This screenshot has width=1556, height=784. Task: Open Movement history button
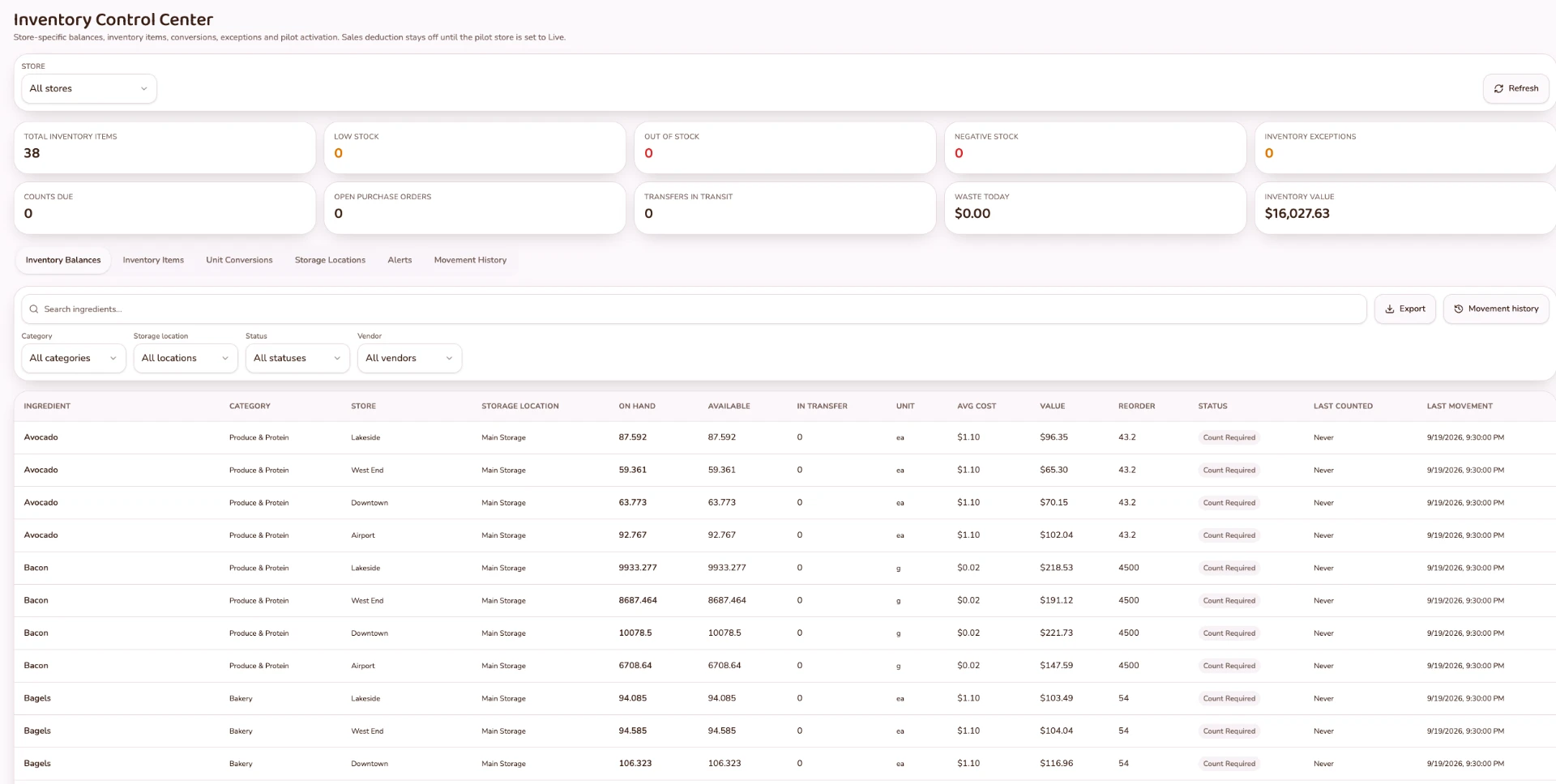point(1496,309)
